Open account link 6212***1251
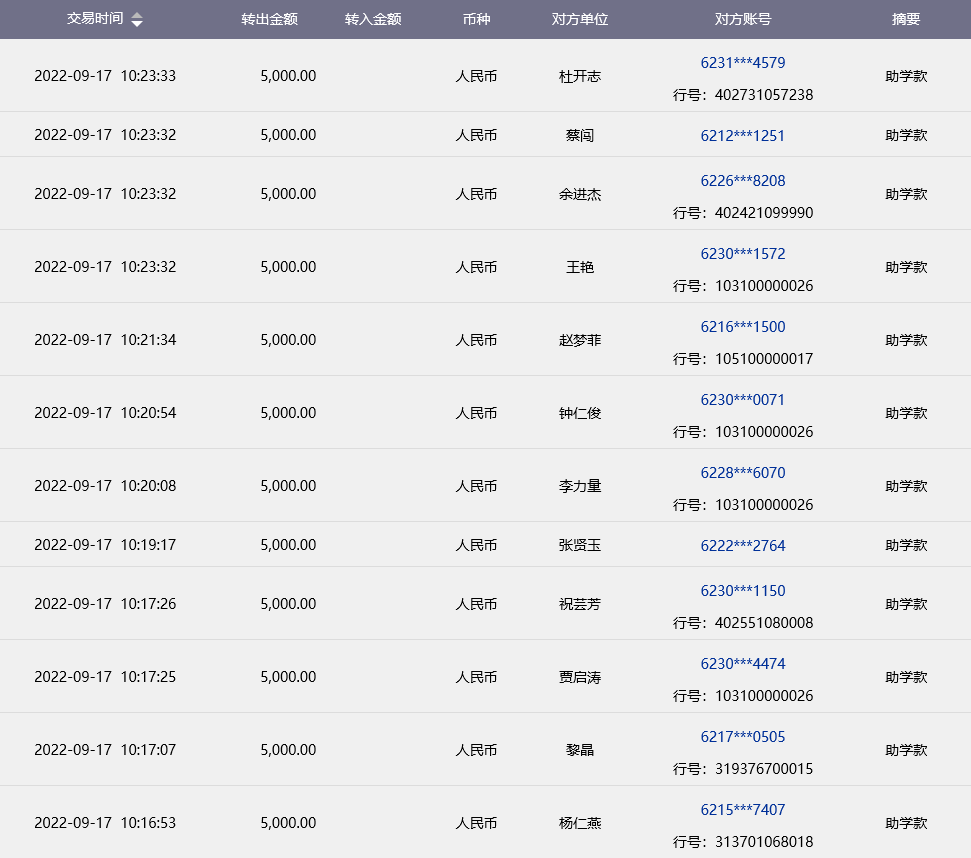This screenshot has height=858, width=971. pyautogui.click(x=742, y=135)
